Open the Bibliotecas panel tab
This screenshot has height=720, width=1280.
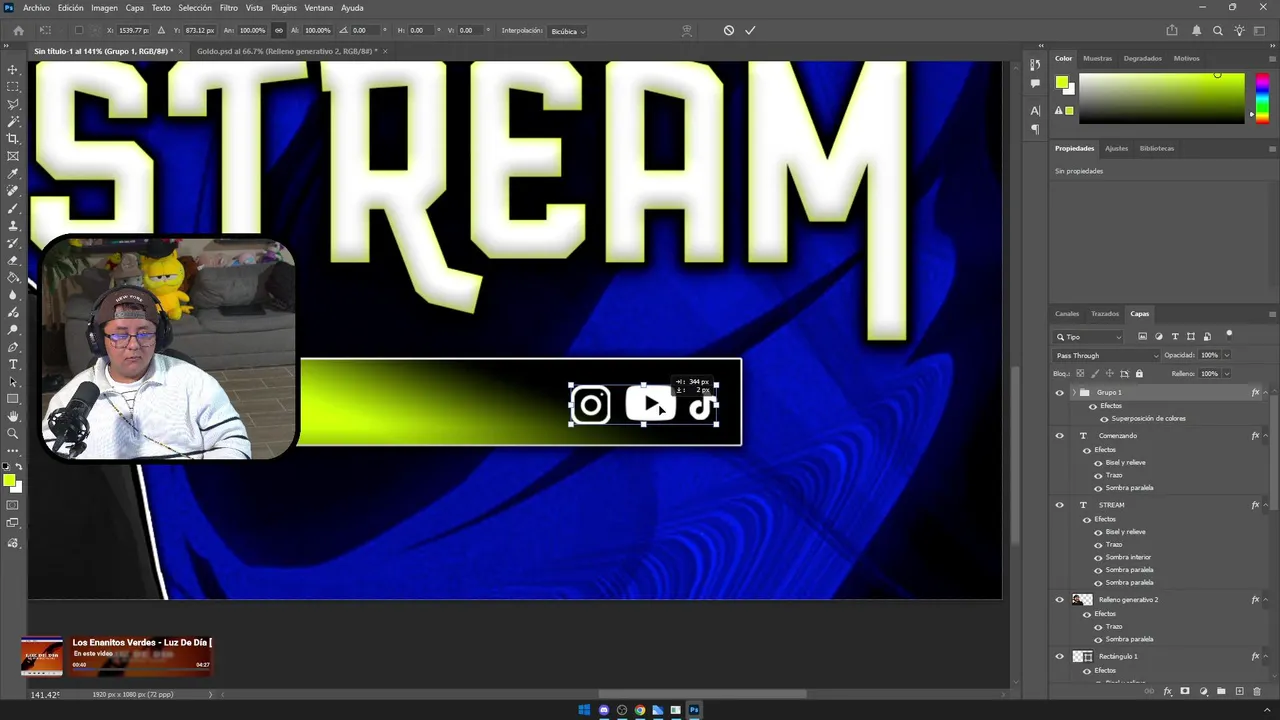[x=1157, y=149]
